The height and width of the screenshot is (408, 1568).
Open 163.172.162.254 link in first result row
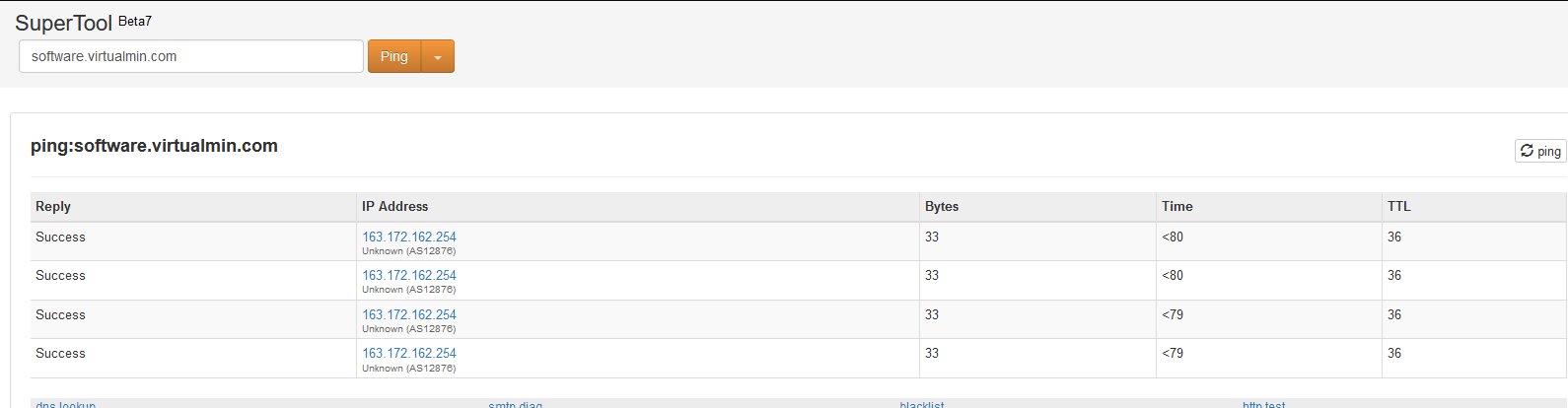coord(409,237)
